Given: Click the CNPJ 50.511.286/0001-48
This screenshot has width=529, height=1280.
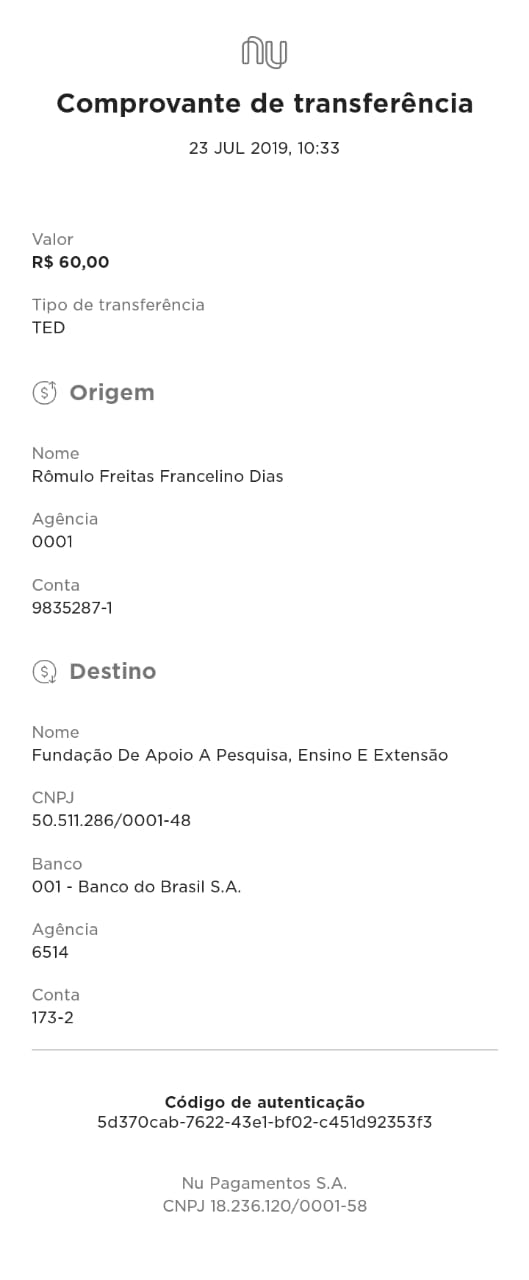Looking at the screenshot, I should pyautogui.click(x=111, y=821).
